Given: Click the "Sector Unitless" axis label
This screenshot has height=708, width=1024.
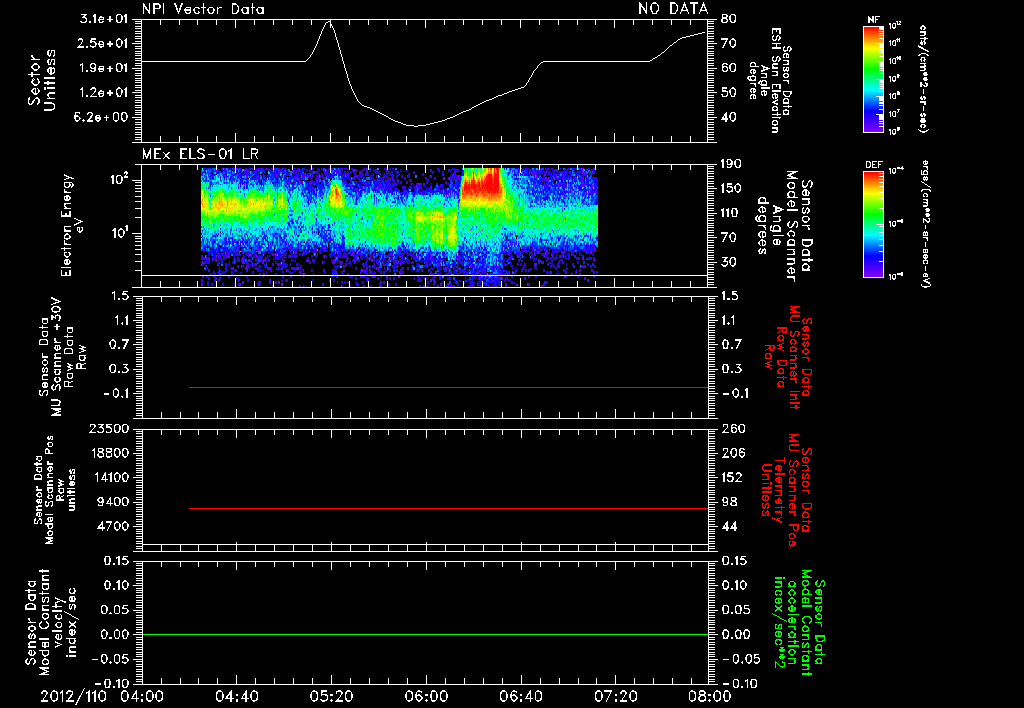Looking at the screenshot, I should point(42,80).
